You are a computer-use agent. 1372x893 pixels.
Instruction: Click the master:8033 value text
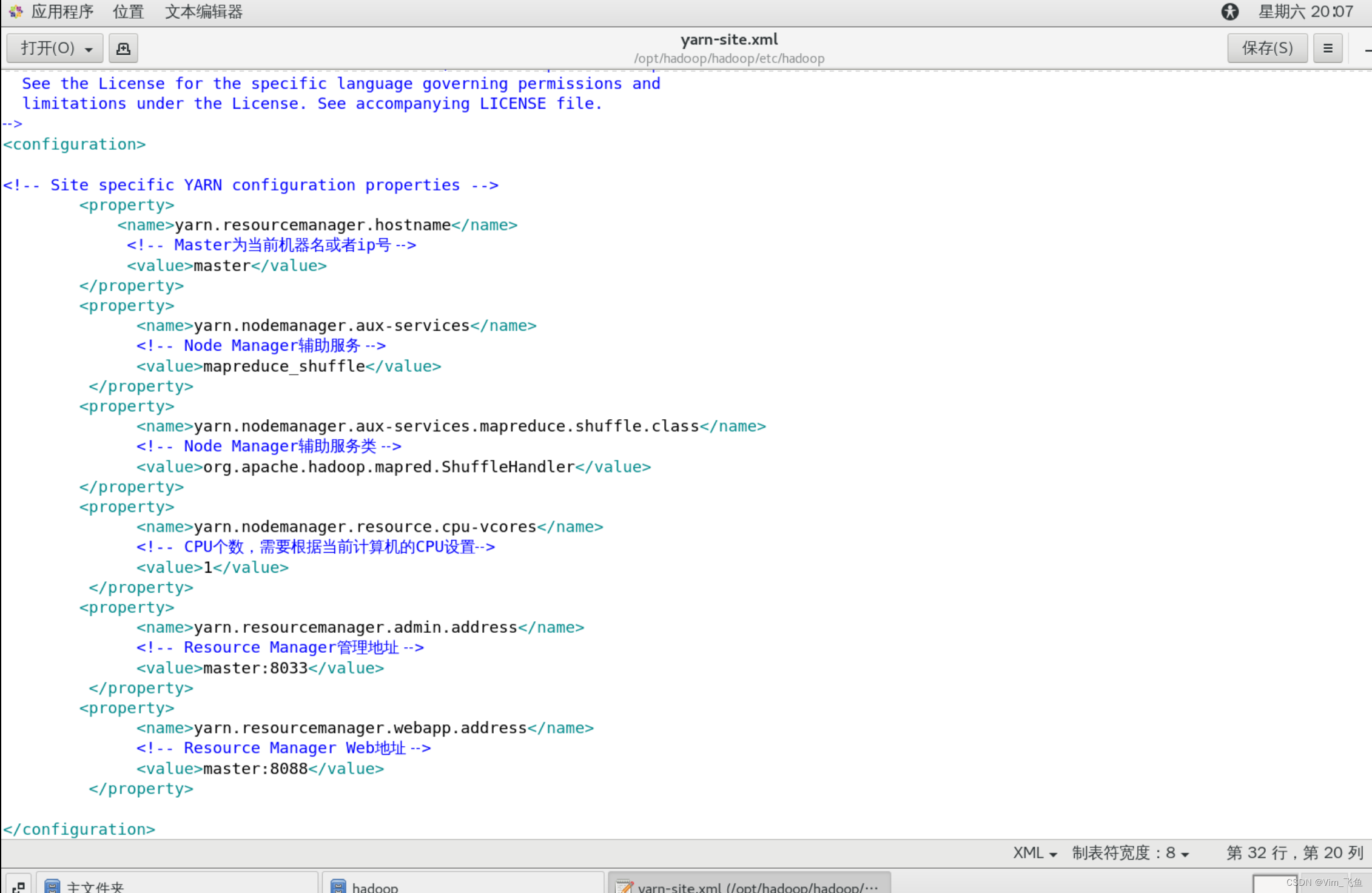[255, 669]
